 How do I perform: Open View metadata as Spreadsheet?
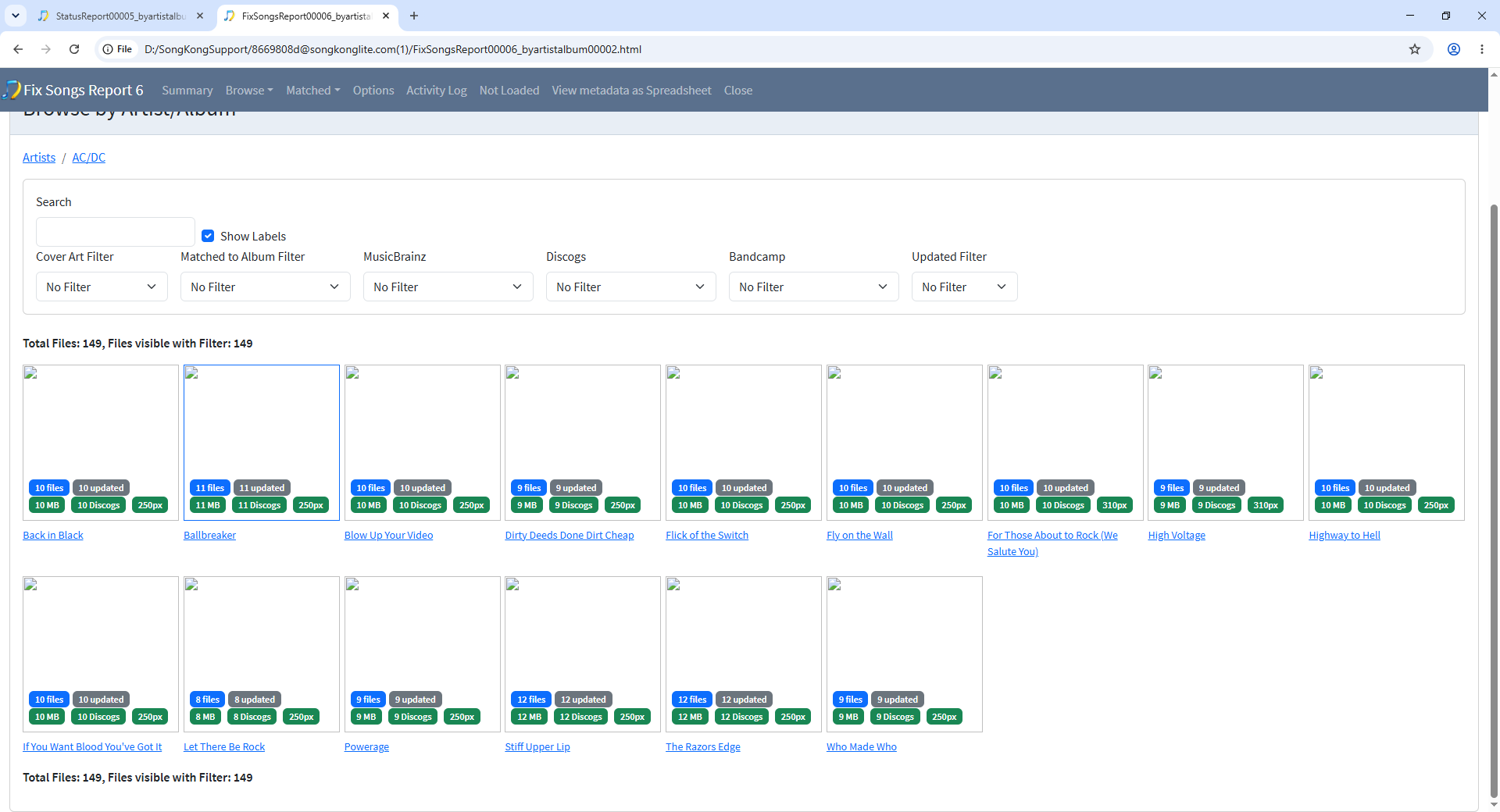coord(632,91)
